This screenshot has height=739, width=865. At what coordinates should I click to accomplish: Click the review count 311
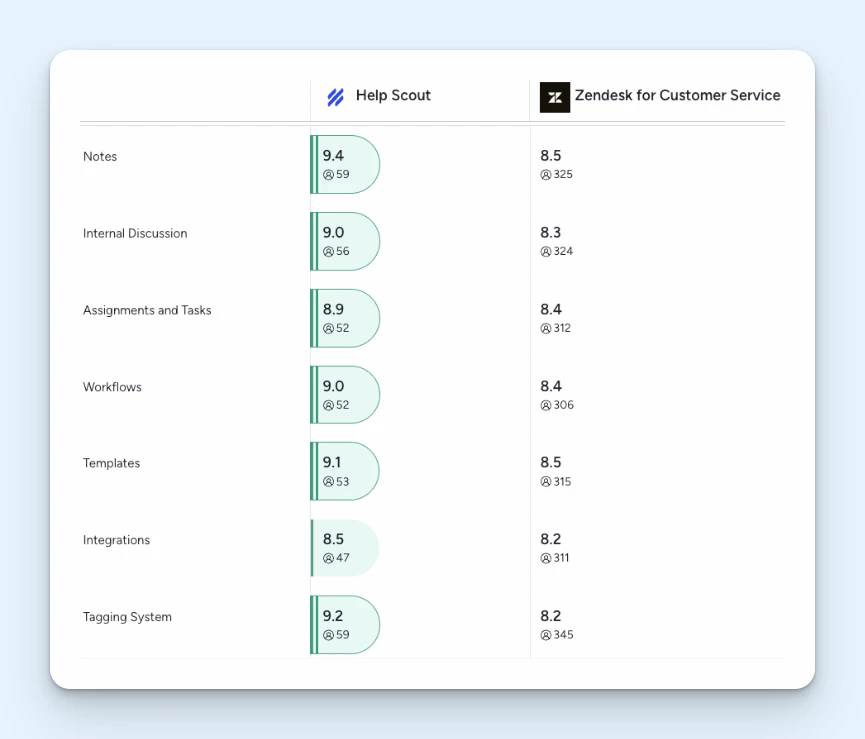click(562, 558)
